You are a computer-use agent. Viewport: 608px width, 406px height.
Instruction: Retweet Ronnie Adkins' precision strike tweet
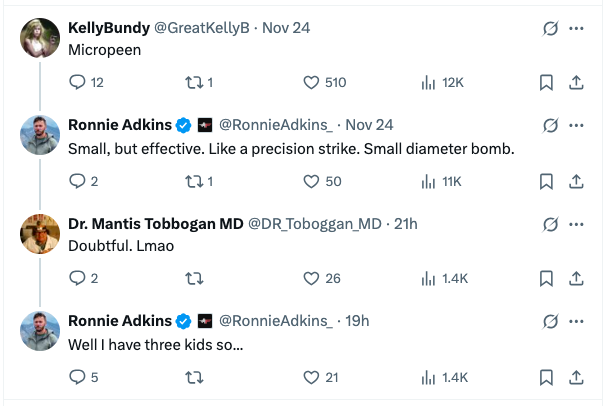[x=195, y=181]
